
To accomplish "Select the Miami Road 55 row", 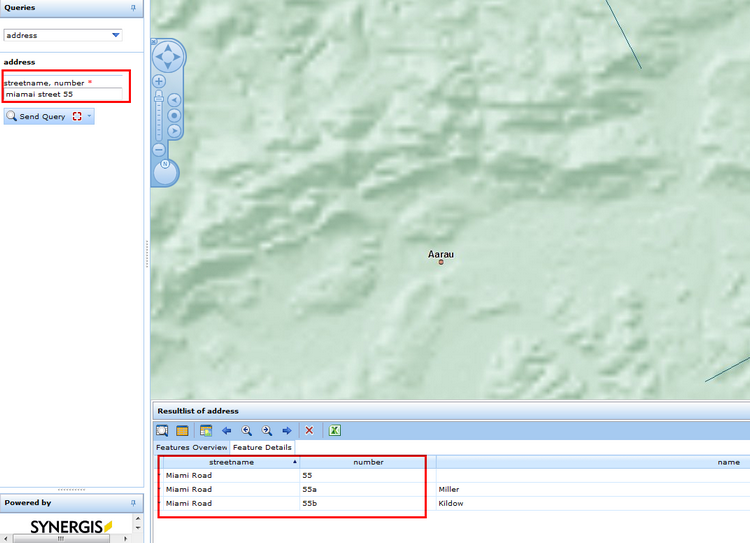I will coord(454,476).
